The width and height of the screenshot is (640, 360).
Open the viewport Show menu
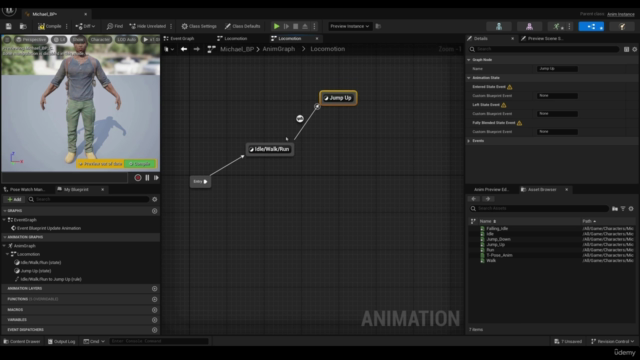pyautogui.click(x=78, y=40)
